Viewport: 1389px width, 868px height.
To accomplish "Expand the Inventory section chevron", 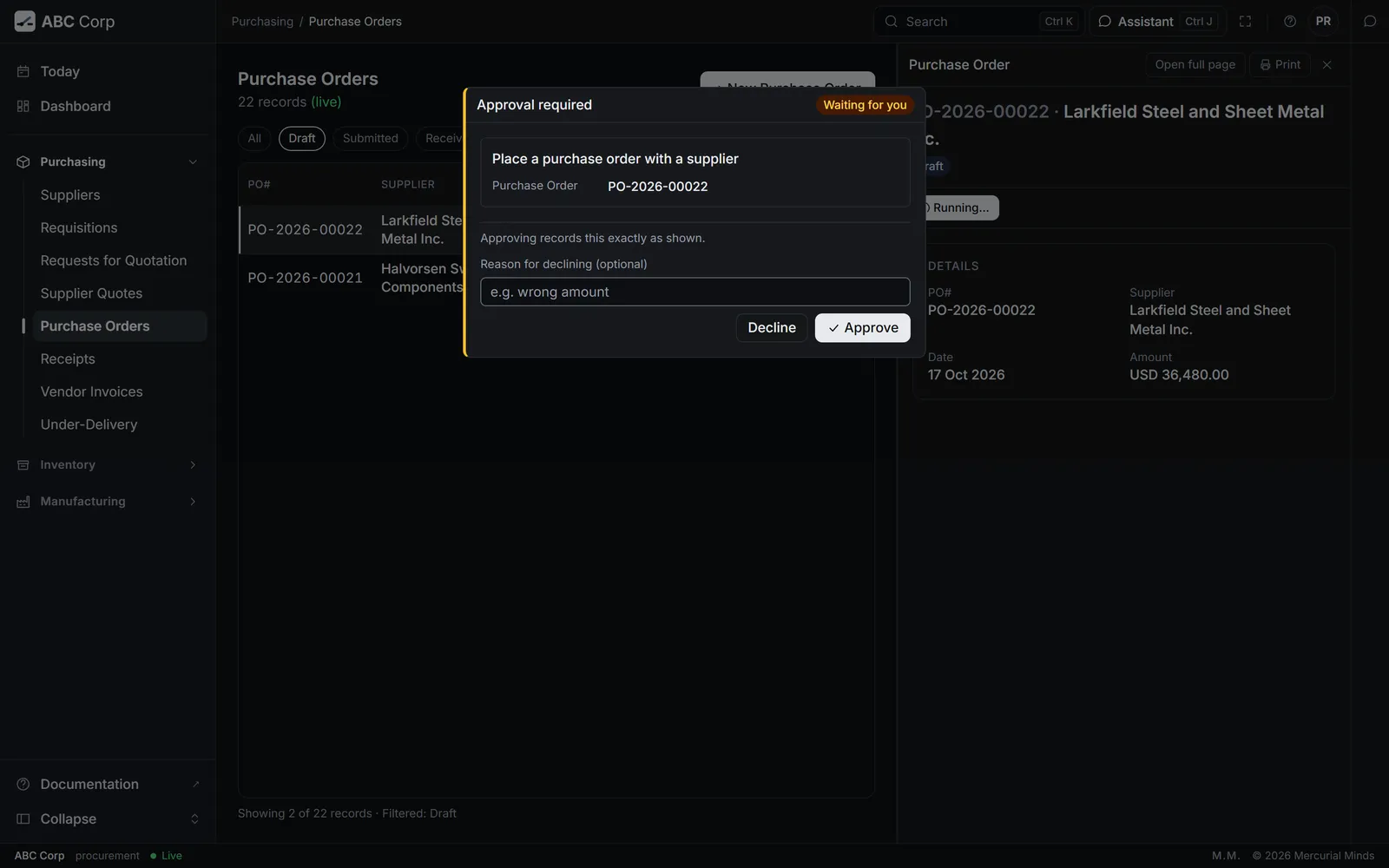I will click(x=193, y=465).
